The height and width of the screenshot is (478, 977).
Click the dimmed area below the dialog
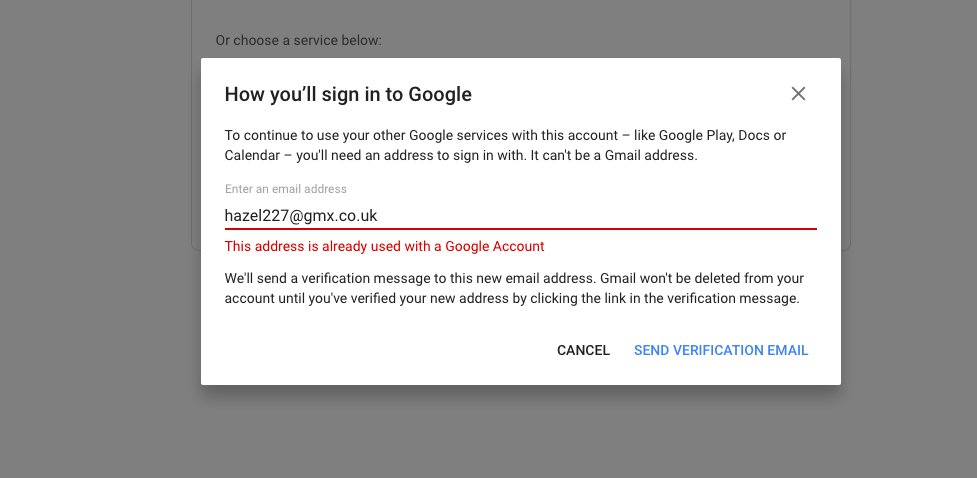(520, 431)
